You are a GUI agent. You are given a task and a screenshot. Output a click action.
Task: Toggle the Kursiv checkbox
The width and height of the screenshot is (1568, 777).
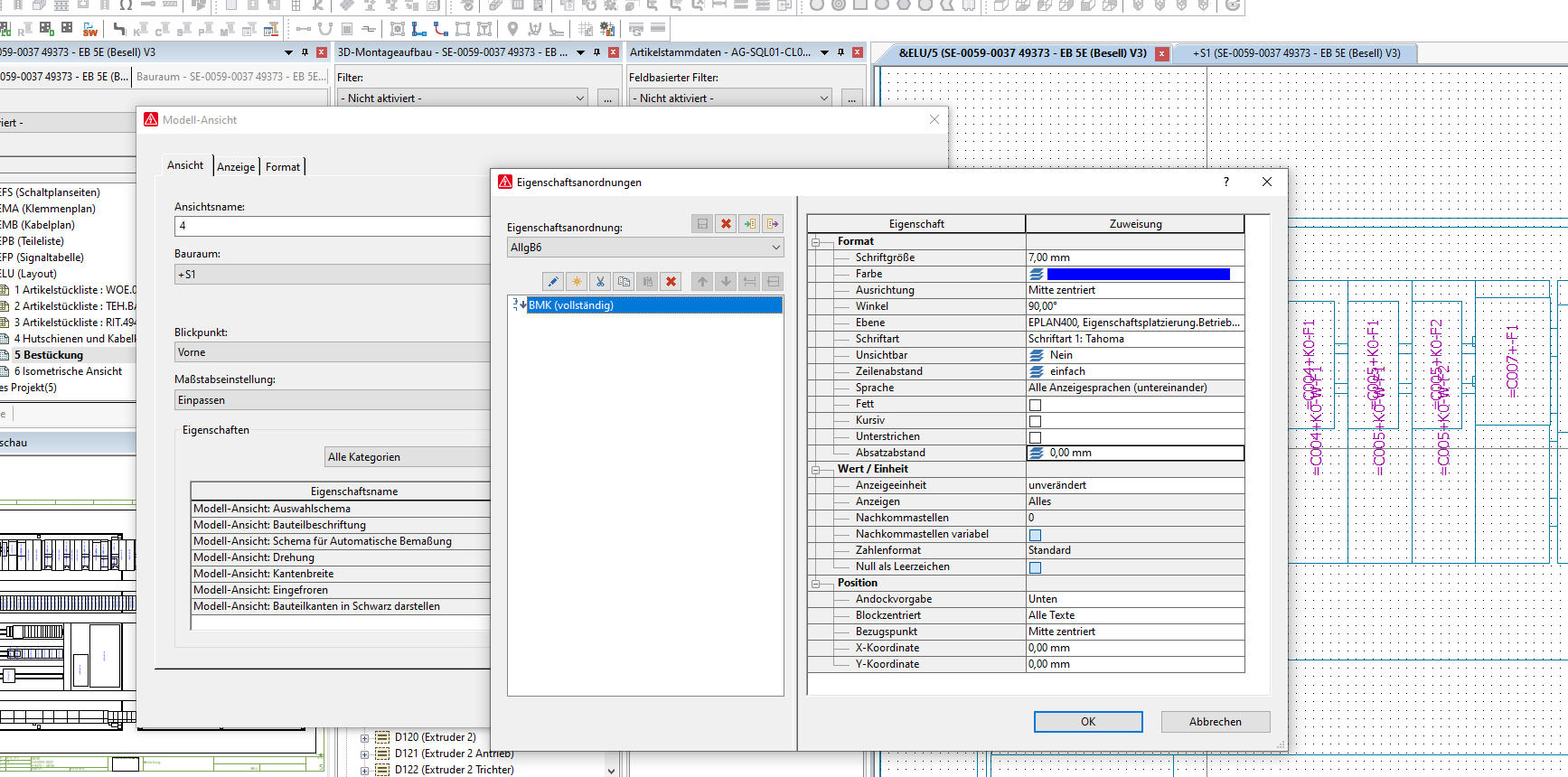tap(1036, 421)
